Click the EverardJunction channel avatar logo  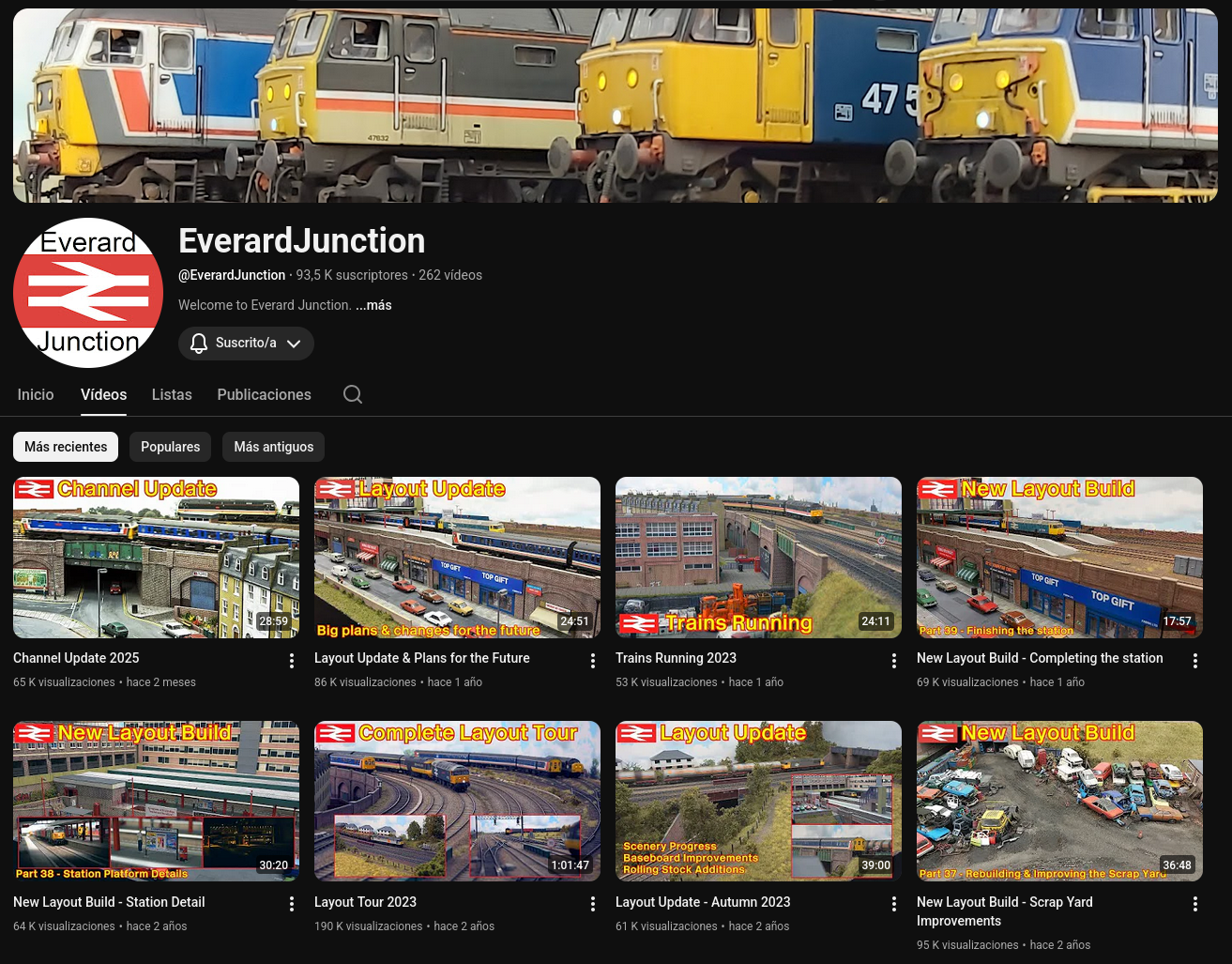click(88, 293)
